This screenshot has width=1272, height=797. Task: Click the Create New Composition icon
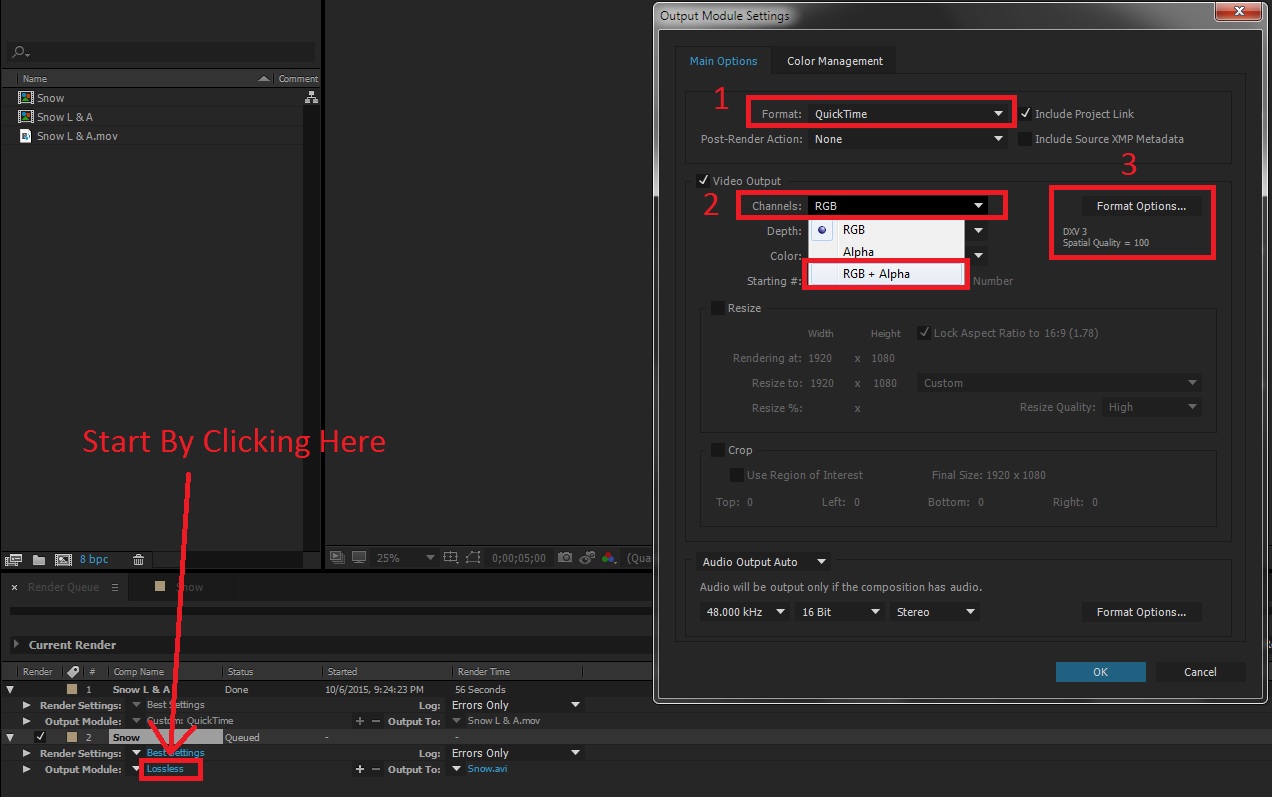(63, 560)
